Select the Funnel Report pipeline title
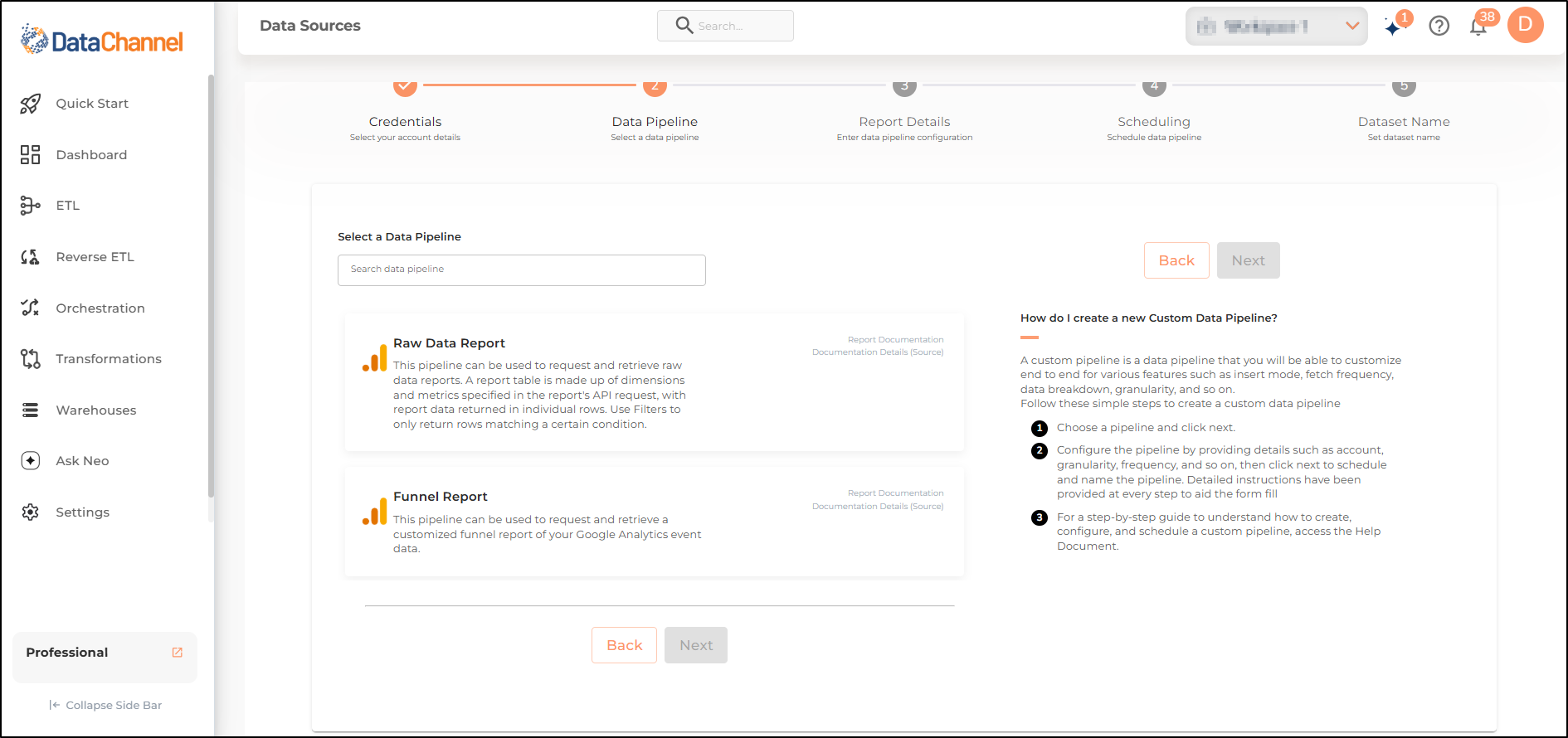1568x738 pixels. coord(441,497)
